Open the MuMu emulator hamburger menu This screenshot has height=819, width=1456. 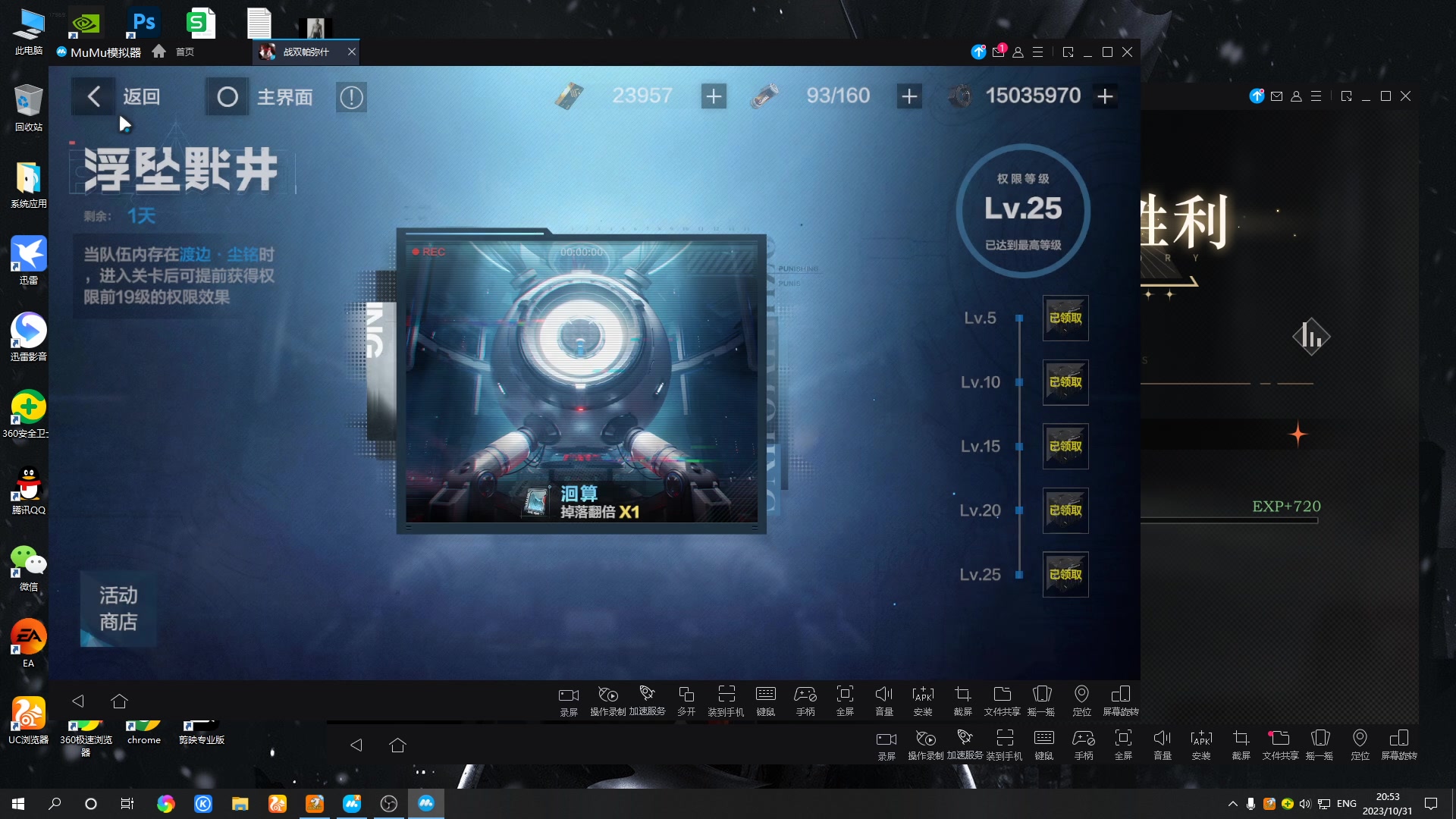click(1039, 52)
